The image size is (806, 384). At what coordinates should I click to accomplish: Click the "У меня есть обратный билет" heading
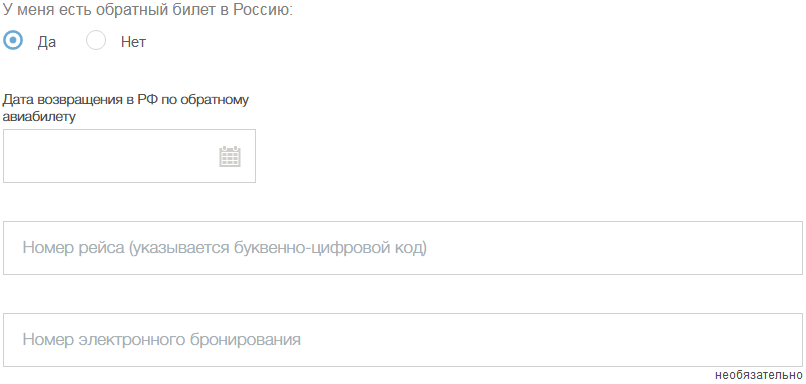click(x=148, y=9)
